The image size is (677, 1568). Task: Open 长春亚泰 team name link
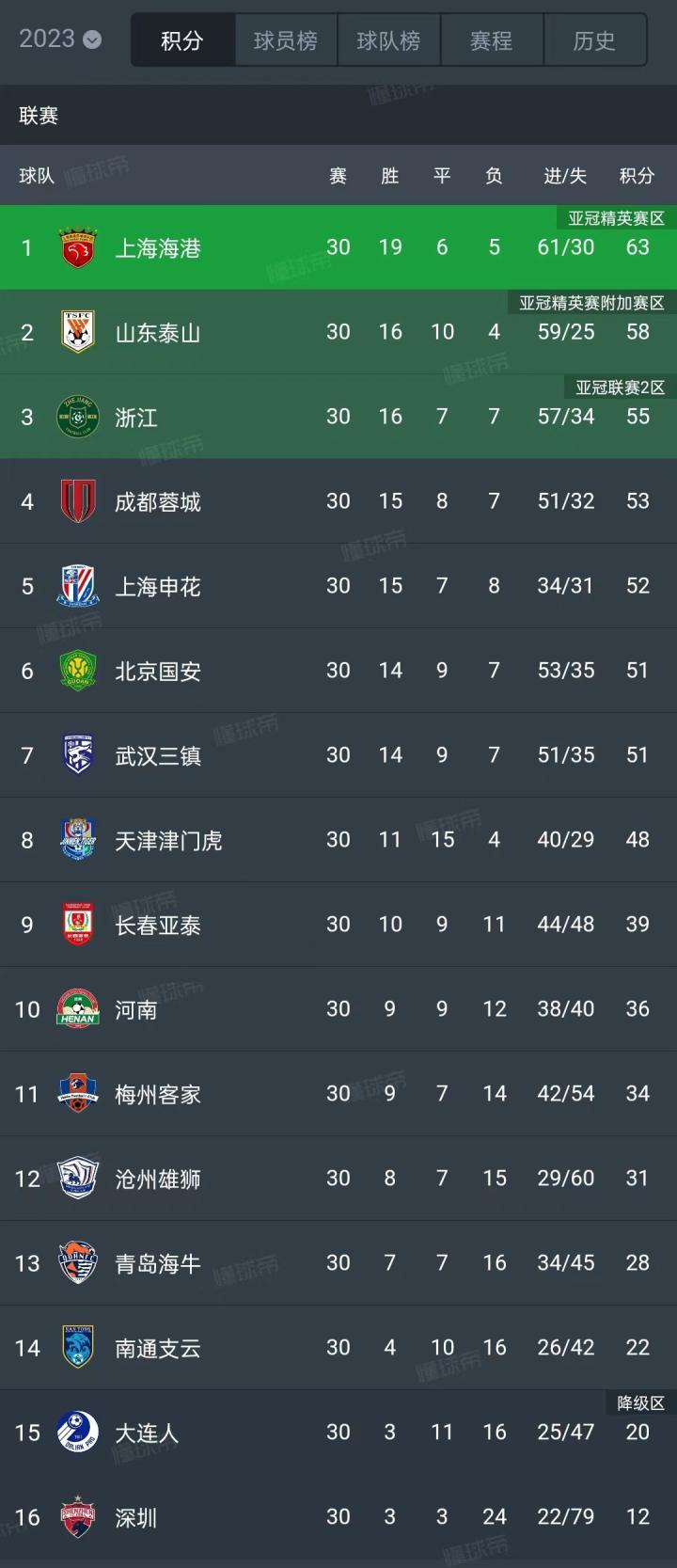point(158,925)
